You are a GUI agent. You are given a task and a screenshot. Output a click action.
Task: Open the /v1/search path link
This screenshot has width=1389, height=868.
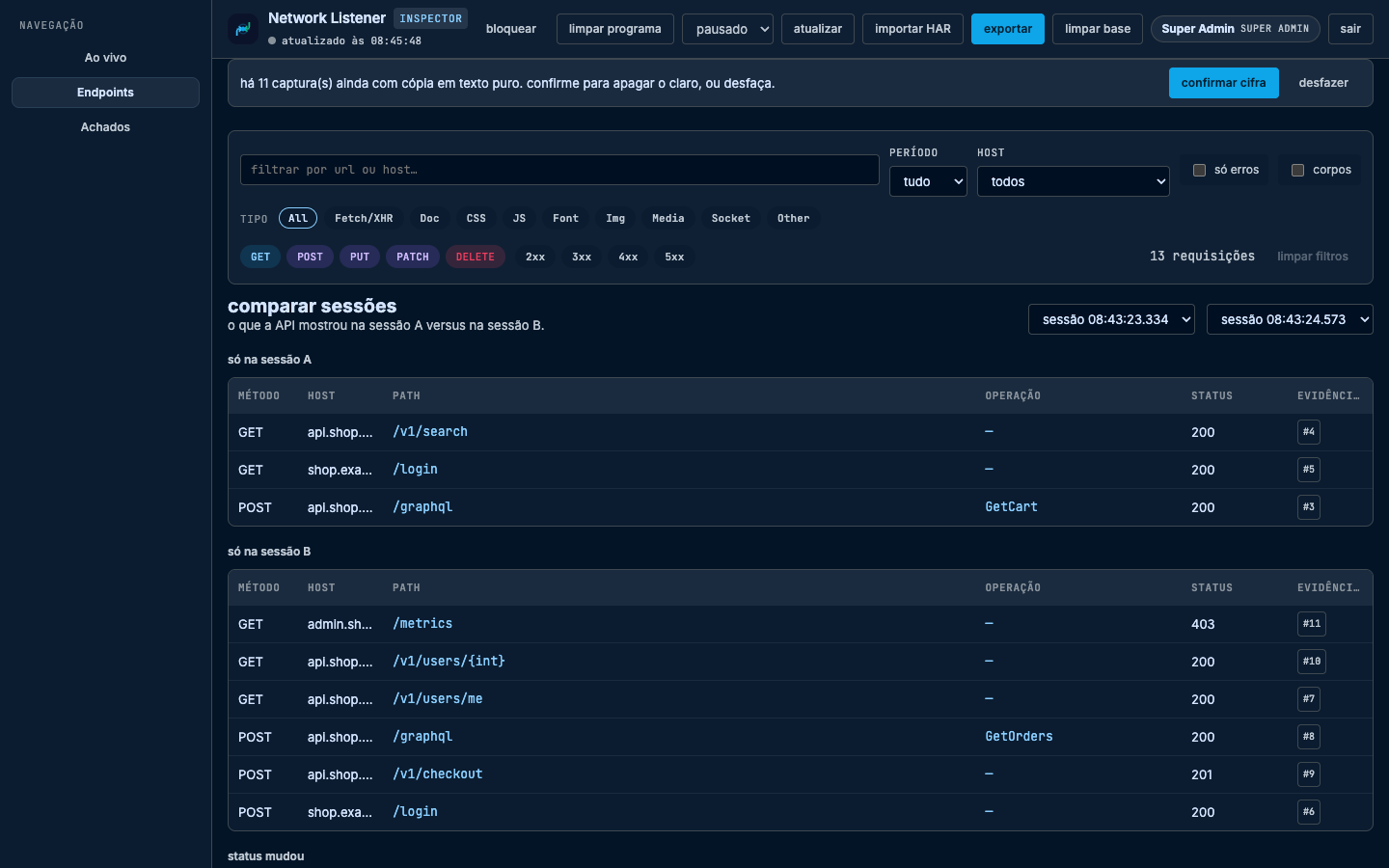point(430,432)
